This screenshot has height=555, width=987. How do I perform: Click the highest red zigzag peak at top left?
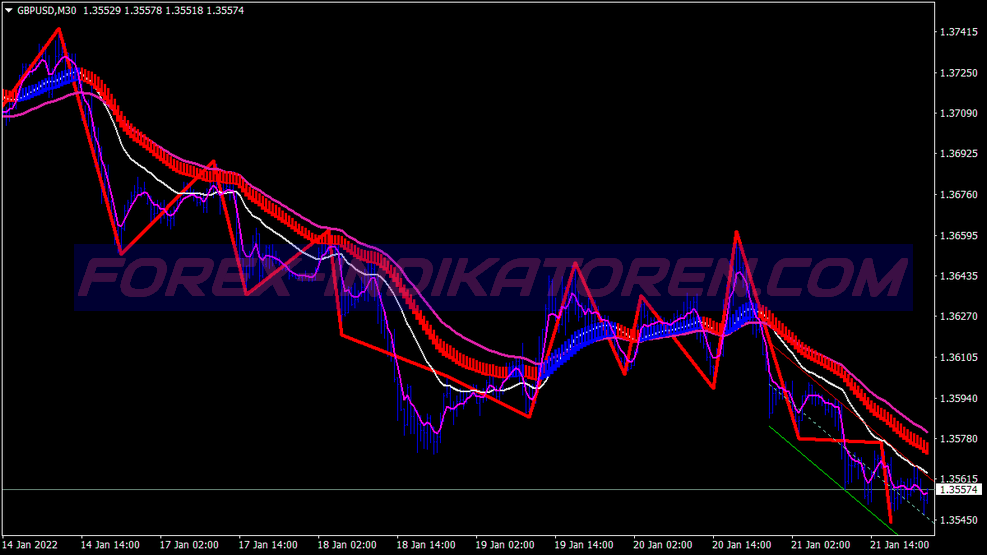pos(58,29)
